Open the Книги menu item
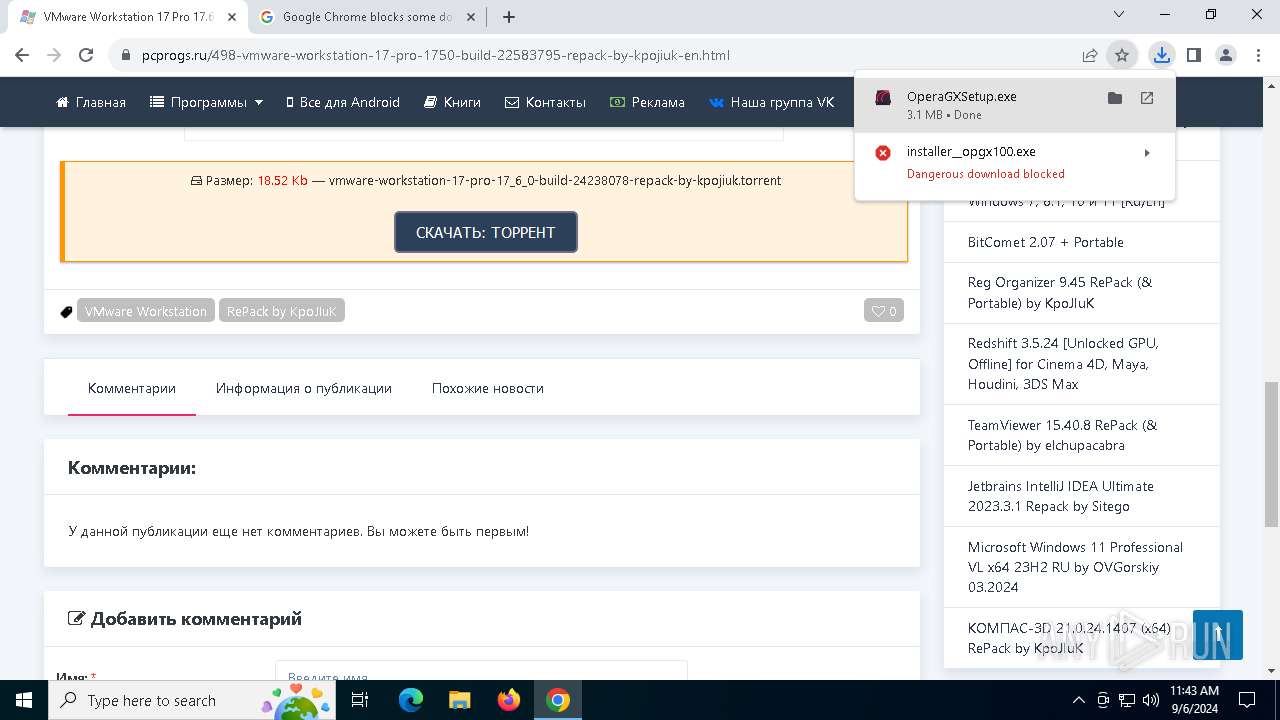 click(452, 102)
